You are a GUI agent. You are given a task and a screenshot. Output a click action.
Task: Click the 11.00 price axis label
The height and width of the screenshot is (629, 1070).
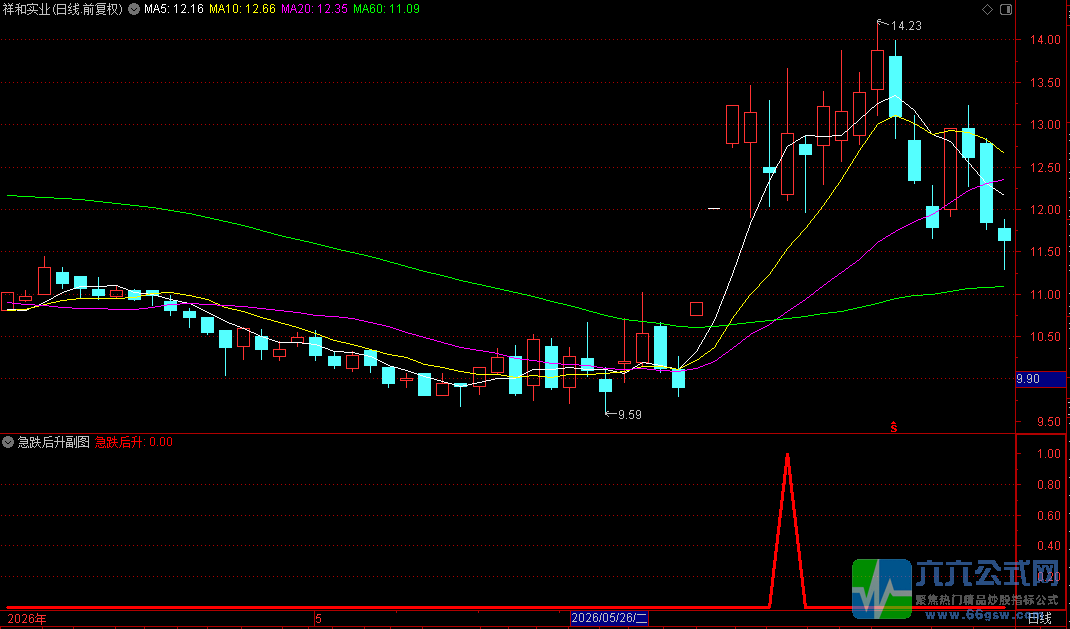pos(1045,295)
